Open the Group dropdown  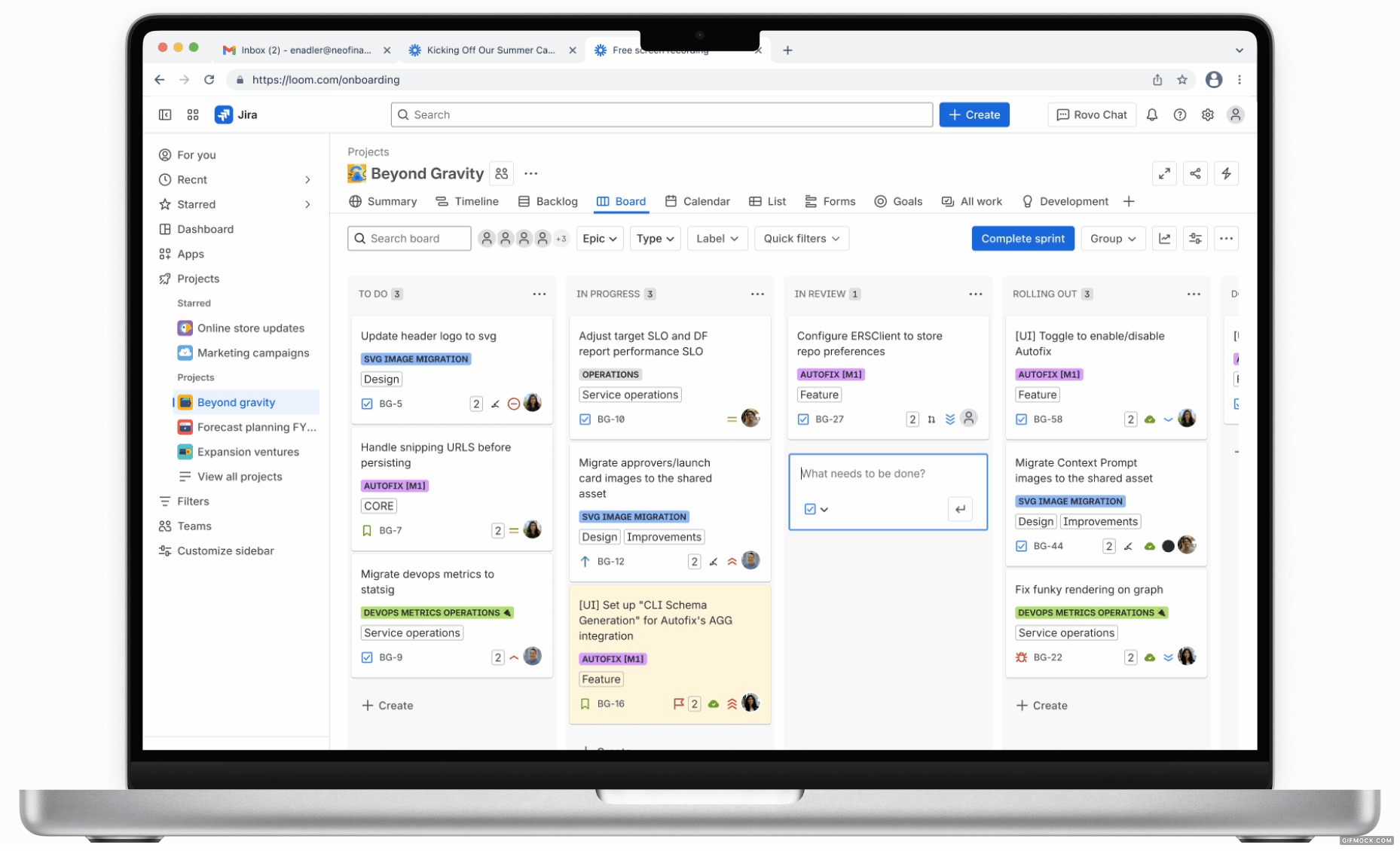coord(1113,239)
